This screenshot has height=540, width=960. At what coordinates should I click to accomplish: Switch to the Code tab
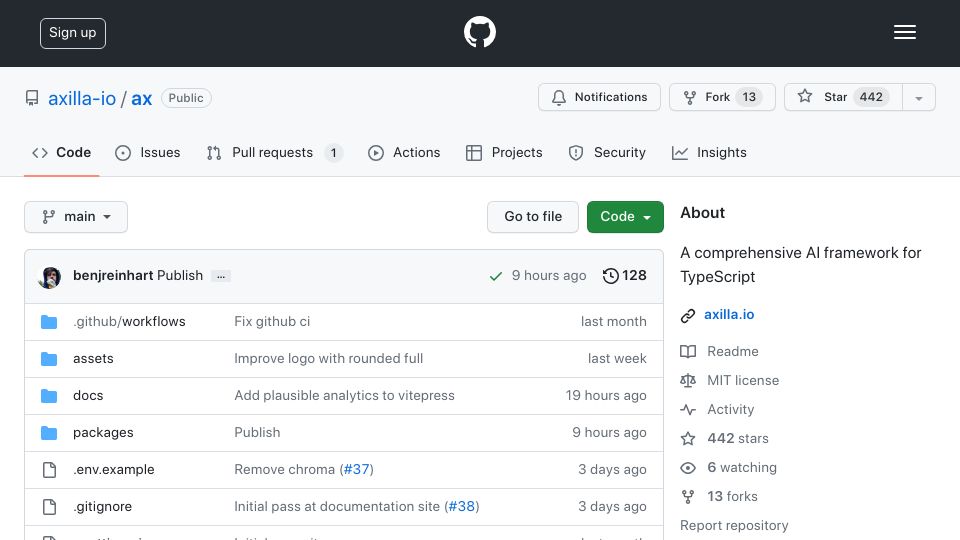pyautogui.click(x=61, y=152)
